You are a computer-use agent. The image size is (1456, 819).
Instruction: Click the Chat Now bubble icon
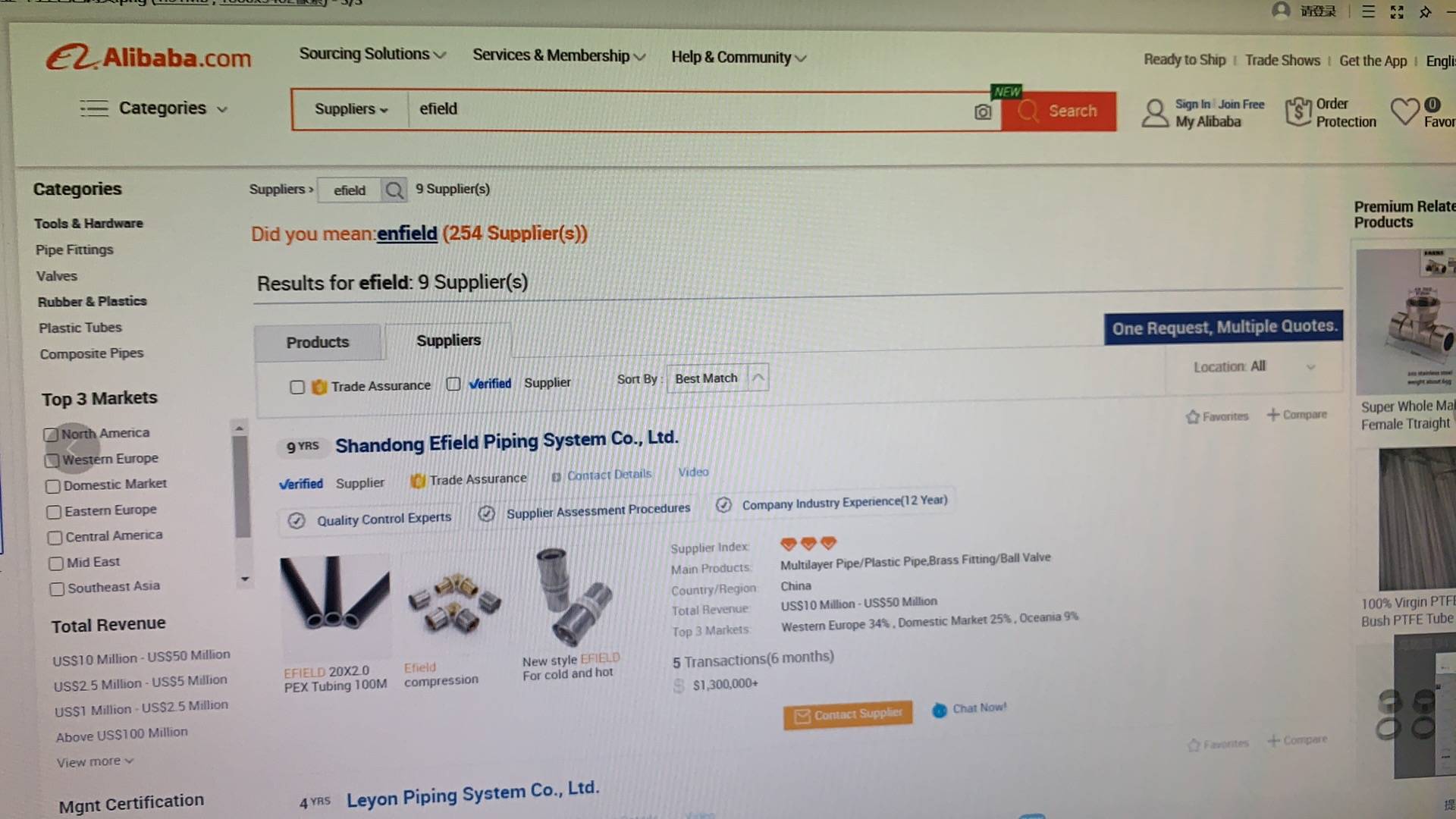[x=940, y=710]
